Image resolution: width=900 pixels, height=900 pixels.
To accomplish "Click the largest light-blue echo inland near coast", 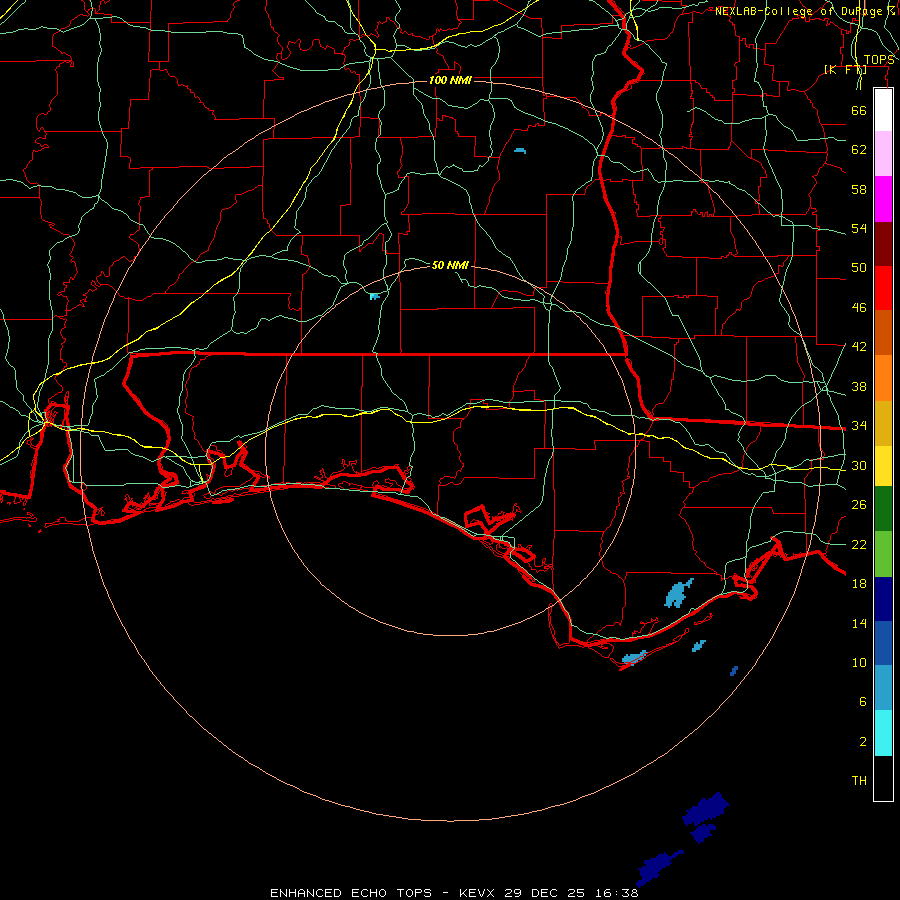I will [678, 593].
